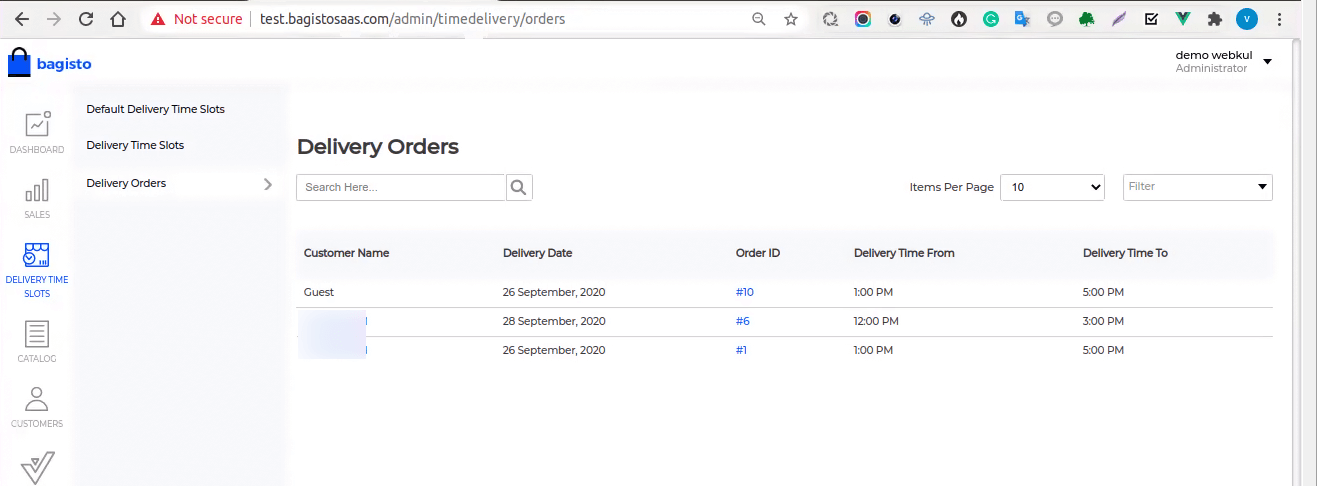1317x486 pixels.
Task: Select Delivery Orders submenu item
Action: pyautogui.click(x=127, y=184)
